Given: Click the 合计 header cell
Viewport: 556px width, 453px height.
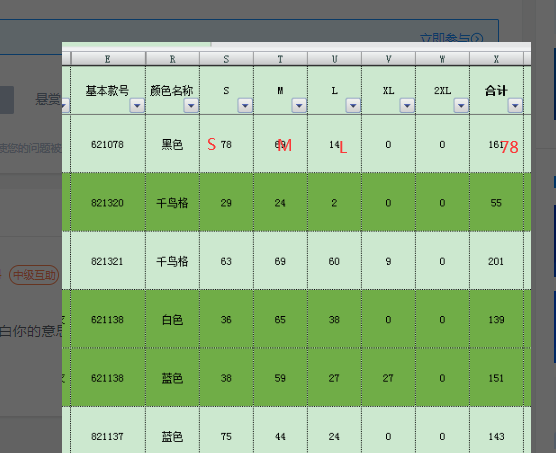Looking at the screenshot, I should 496,90.
